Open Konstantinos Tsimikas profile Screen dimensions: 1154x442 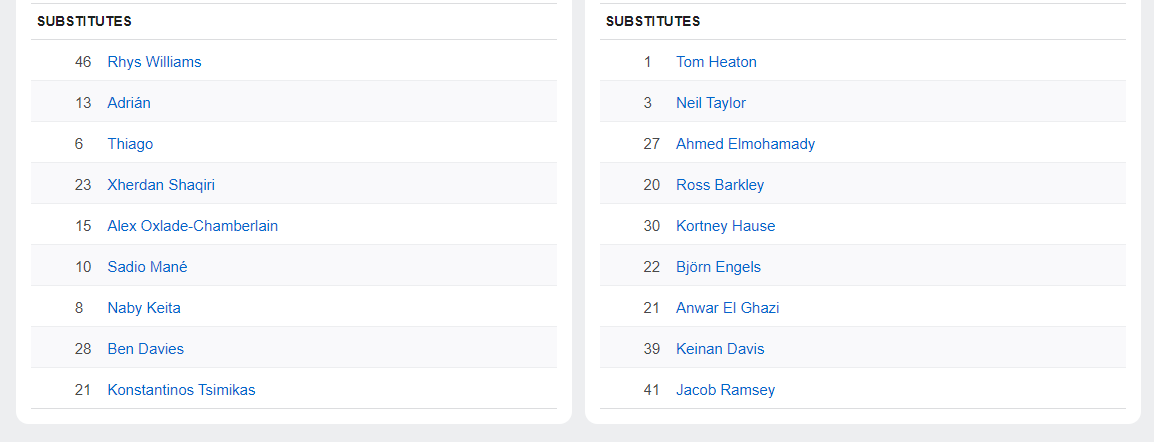click(x=181, y=390)
